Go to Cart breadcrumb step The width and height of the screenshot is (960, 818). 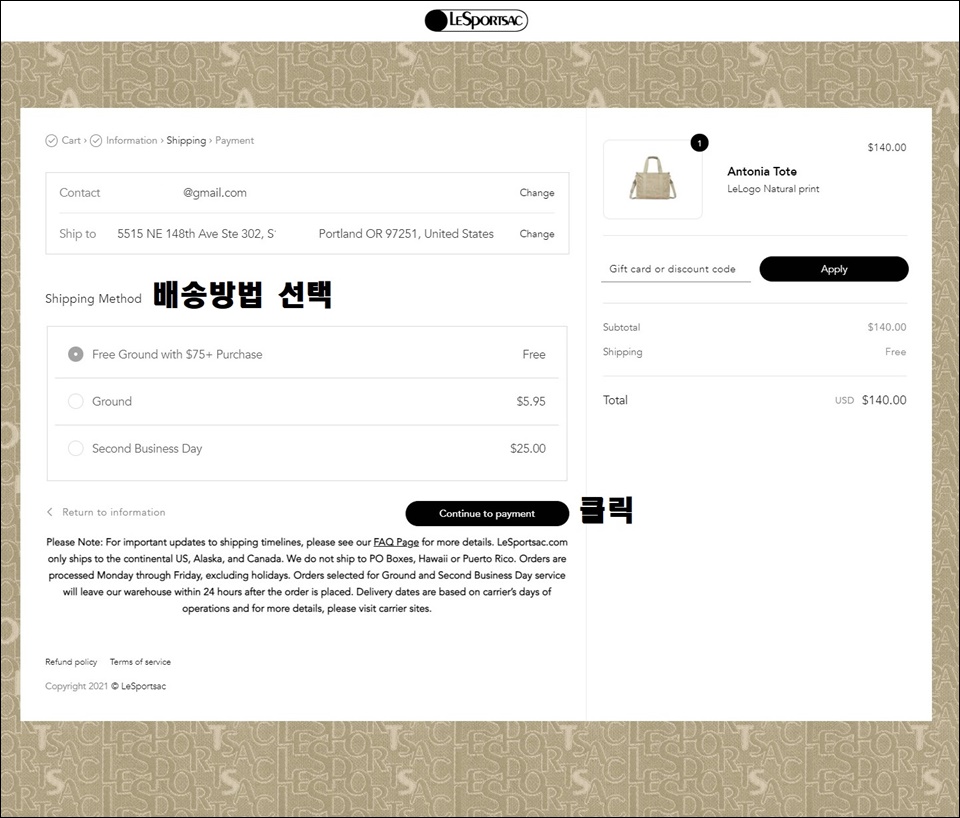[71, 140]
